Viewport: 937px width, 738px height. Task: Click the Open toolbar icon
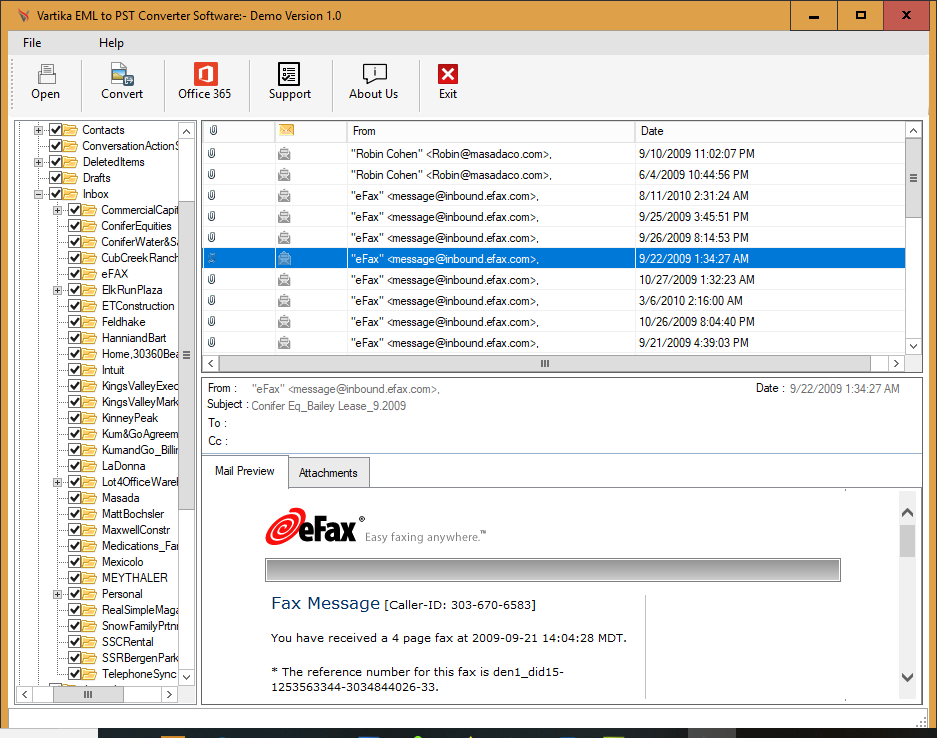pyautogui.click(x=46, y=74)
